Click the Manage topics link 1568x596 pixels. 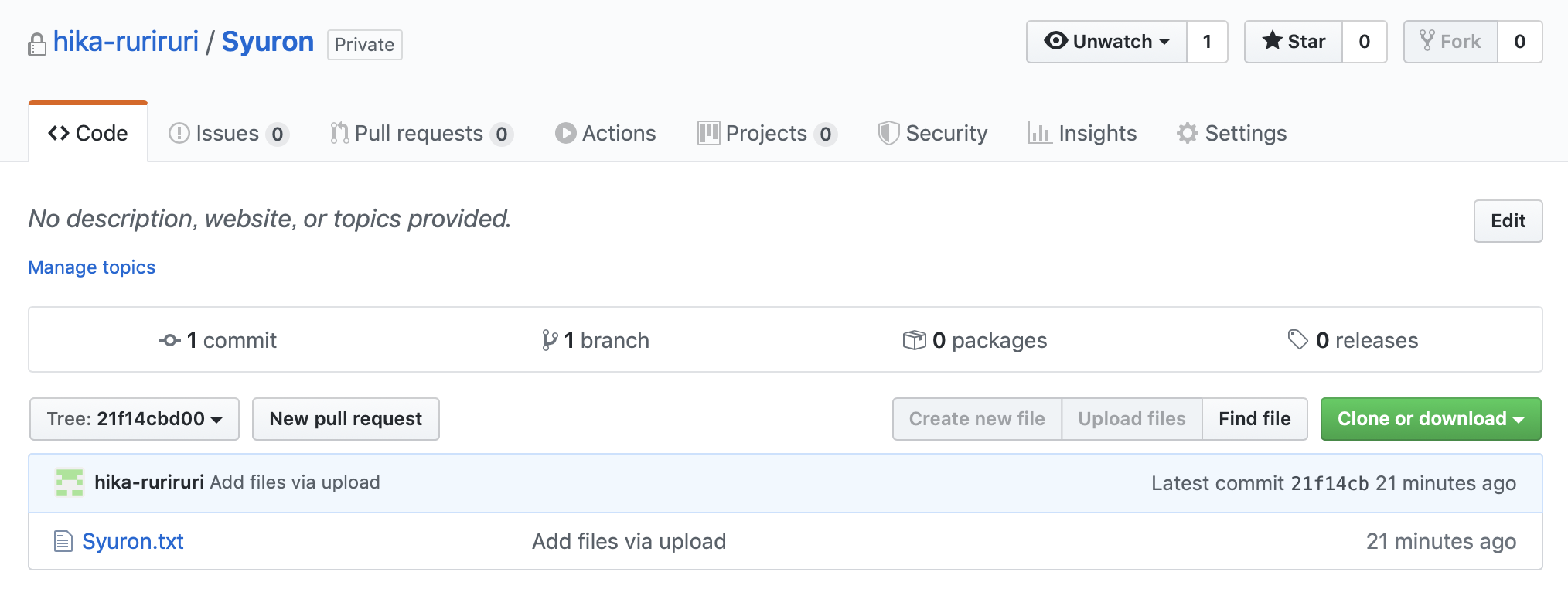point(92,267)
